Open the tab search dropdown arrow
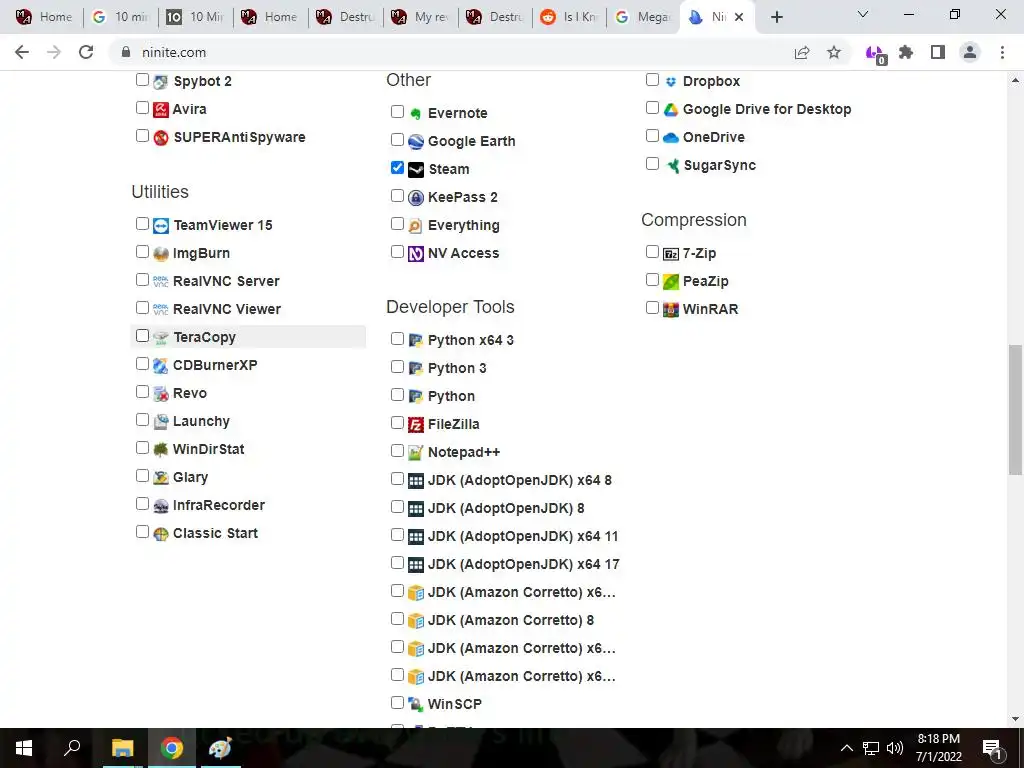Viewport: 1024px width, 768px height. 863,14
